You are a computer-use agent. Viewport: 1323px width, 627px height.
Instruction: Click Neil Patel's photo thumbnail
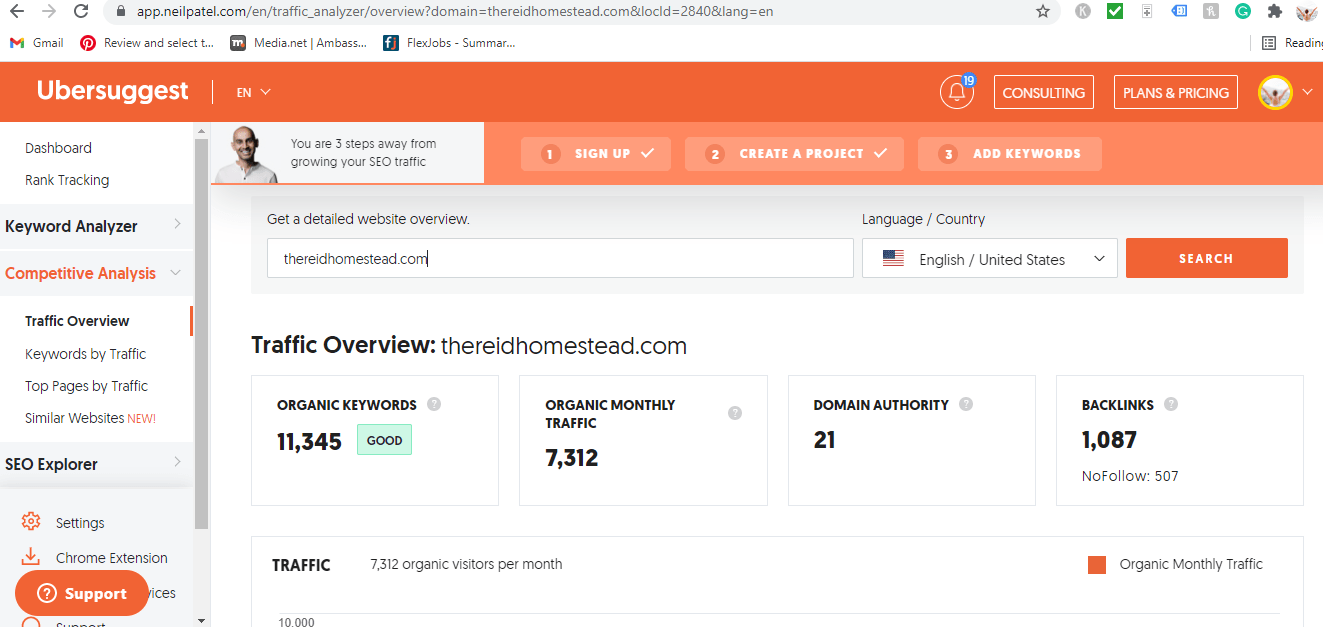click(x=246, y=154)
